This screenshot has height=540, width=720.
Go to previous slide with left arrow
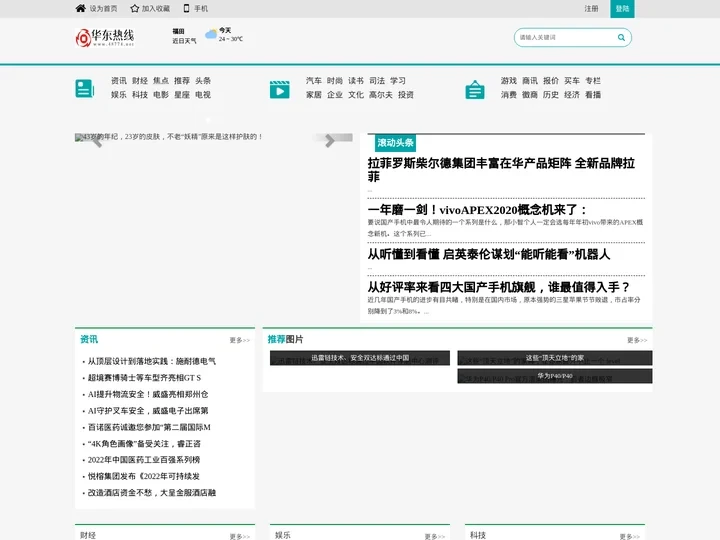pyautogui.click(x=97, y=141)
